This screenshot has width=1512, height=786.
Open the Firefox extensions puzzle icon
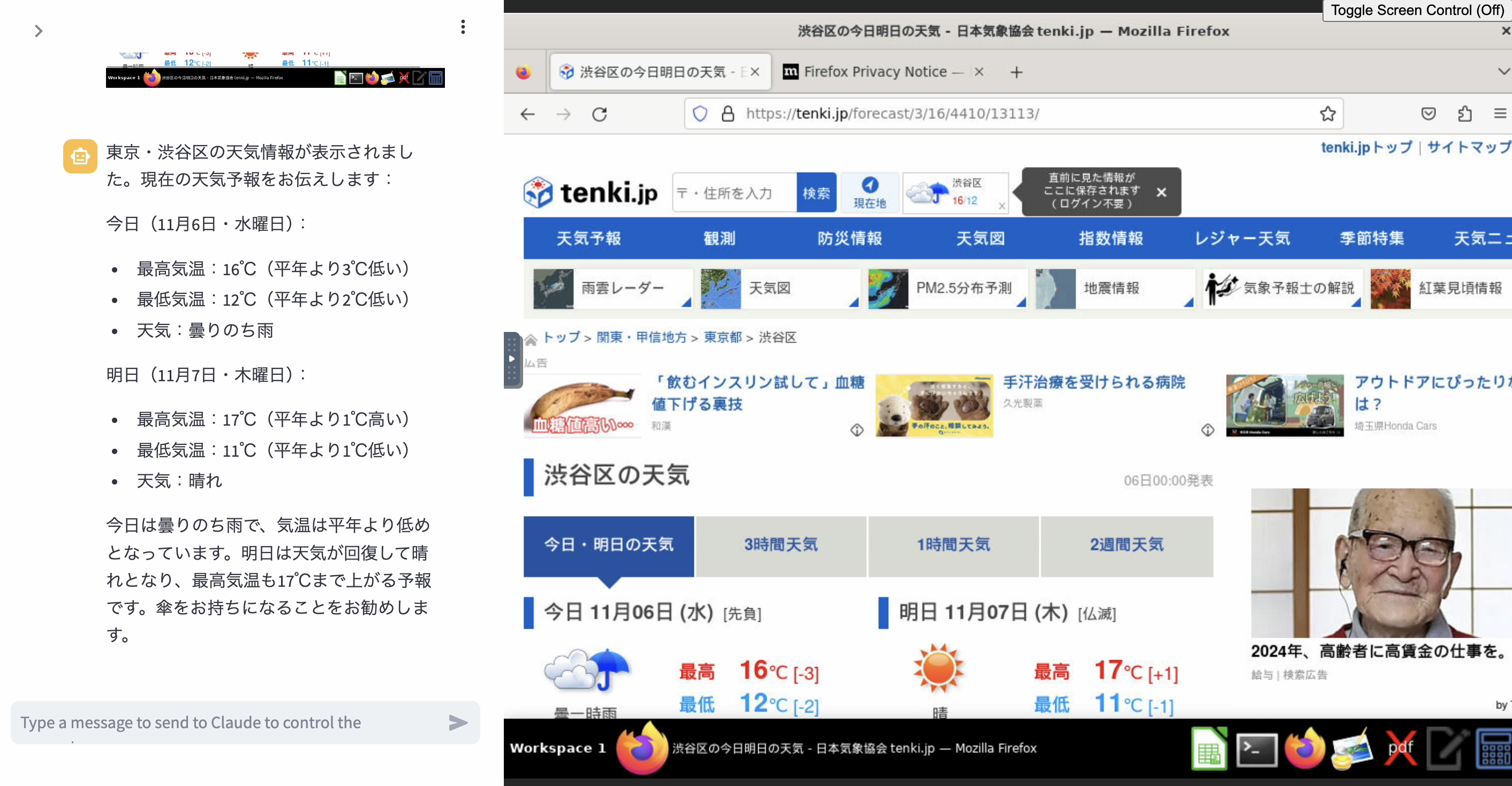pyautogui.click(x=1464, y=114)
